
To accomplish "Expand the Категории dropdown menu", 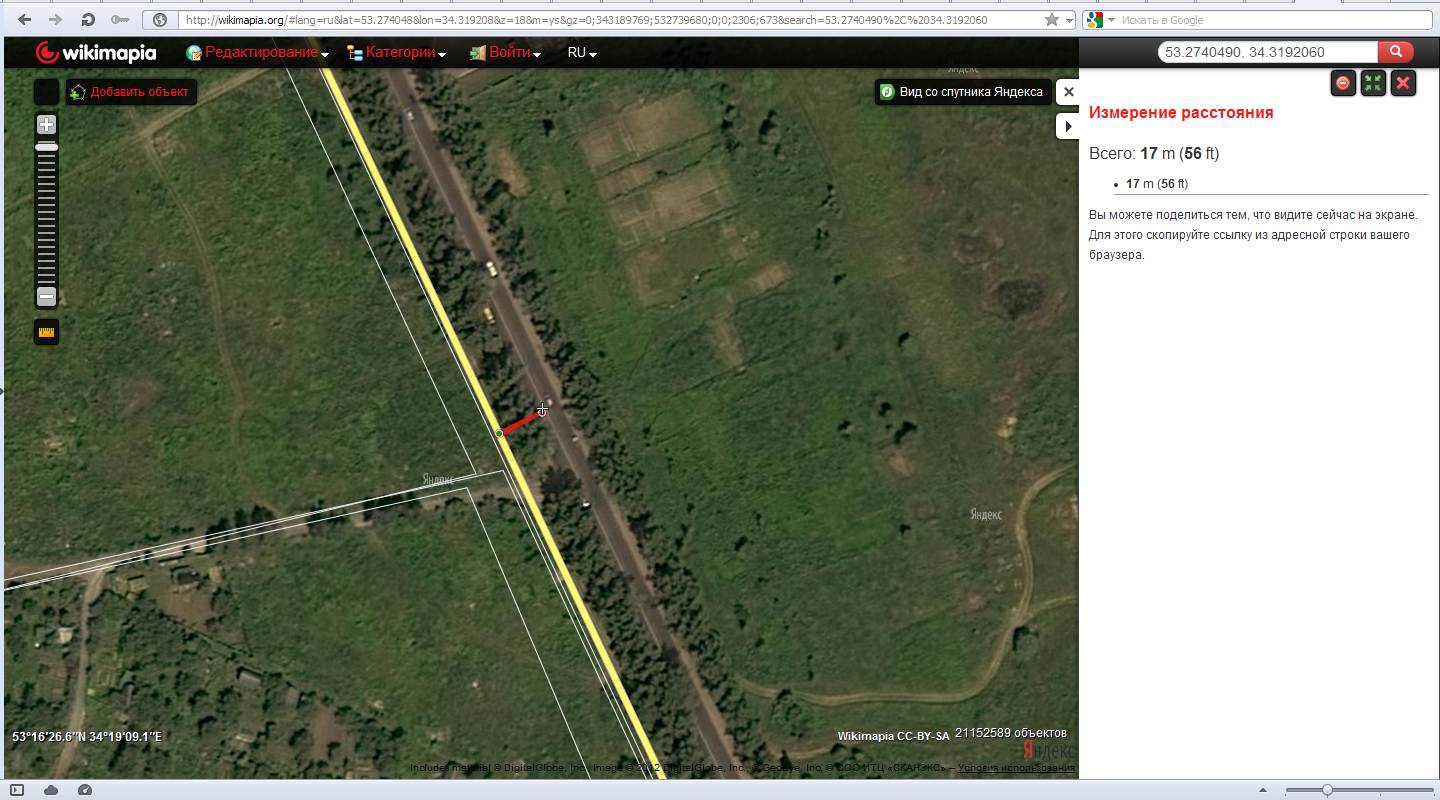I will [397, 53].
